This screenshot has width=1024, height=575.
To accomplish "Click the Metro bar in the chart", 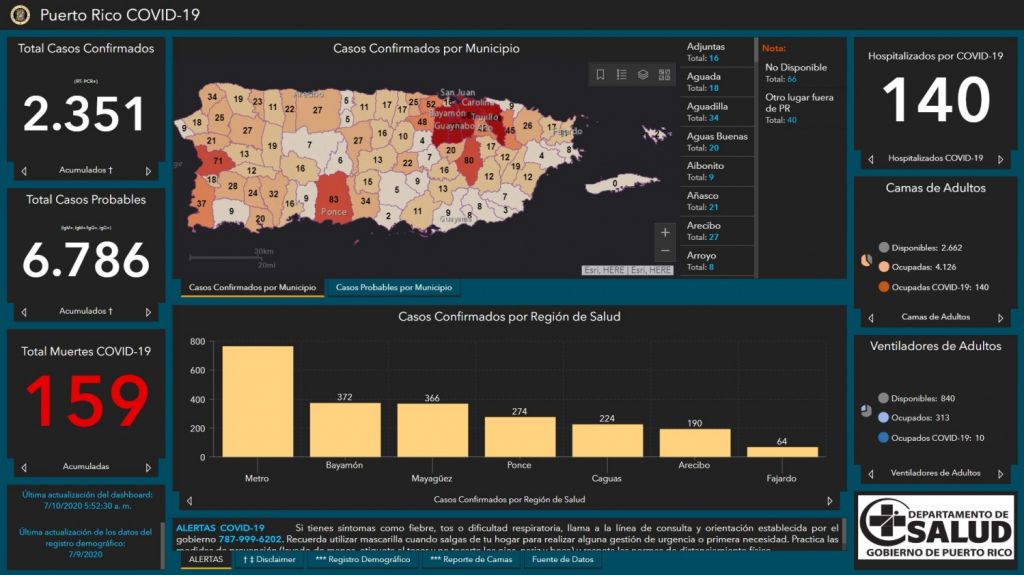I will coord(257,402).
